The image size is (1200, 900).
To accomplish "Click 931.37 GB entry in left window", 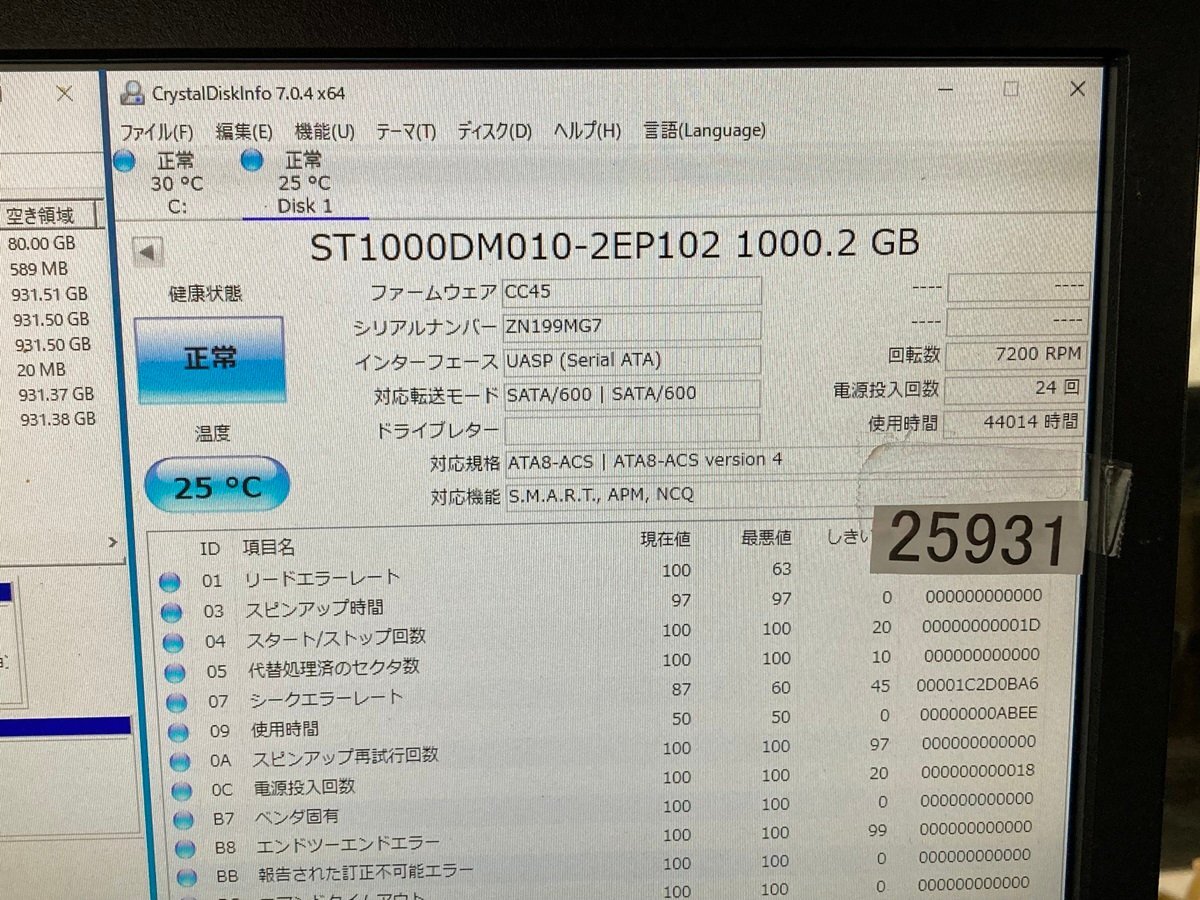I will (56, 395).
